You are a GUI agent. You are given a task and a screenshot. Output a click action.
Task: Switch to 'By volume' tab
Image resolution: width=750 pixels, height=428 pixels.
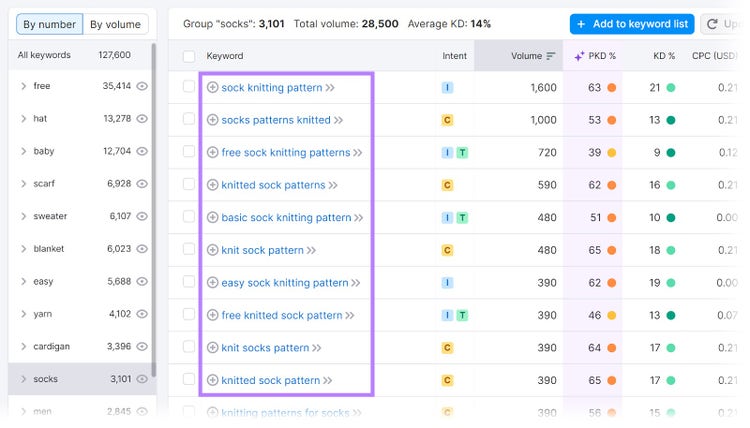(116, 24)
